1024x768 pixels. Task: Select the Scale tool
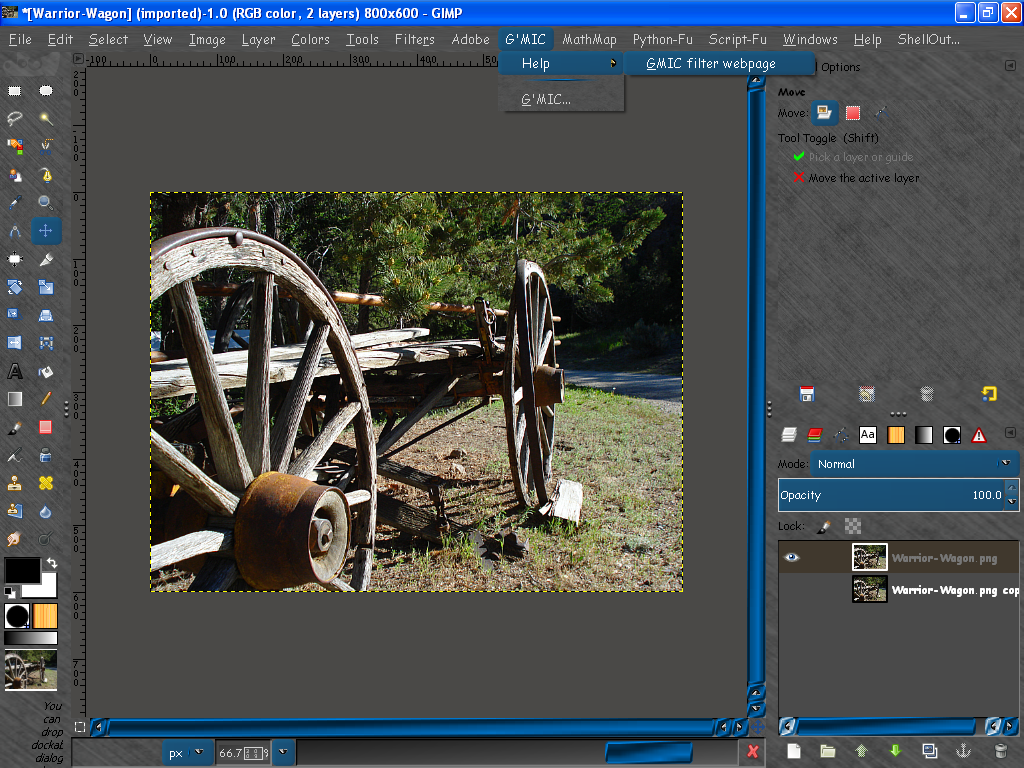[46, 287]
